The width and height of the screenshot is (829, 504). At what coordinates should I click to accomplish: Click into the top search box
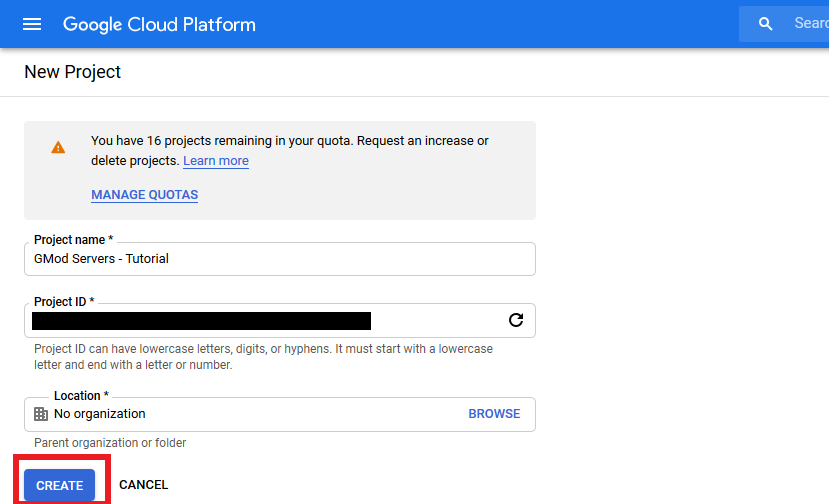point(808,24)
